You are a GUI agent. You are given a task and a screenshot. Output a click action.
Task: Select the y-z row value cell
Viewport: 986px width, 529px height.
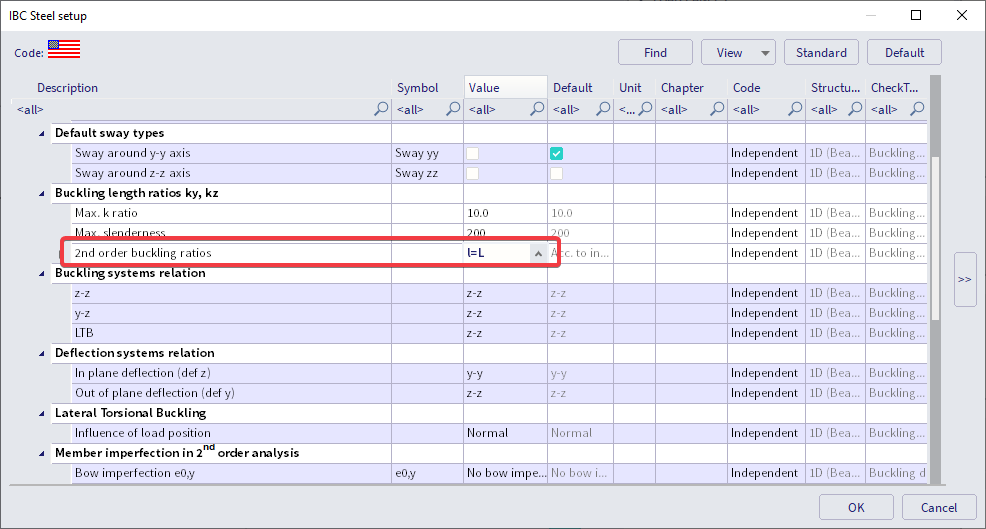pos(506,313)
